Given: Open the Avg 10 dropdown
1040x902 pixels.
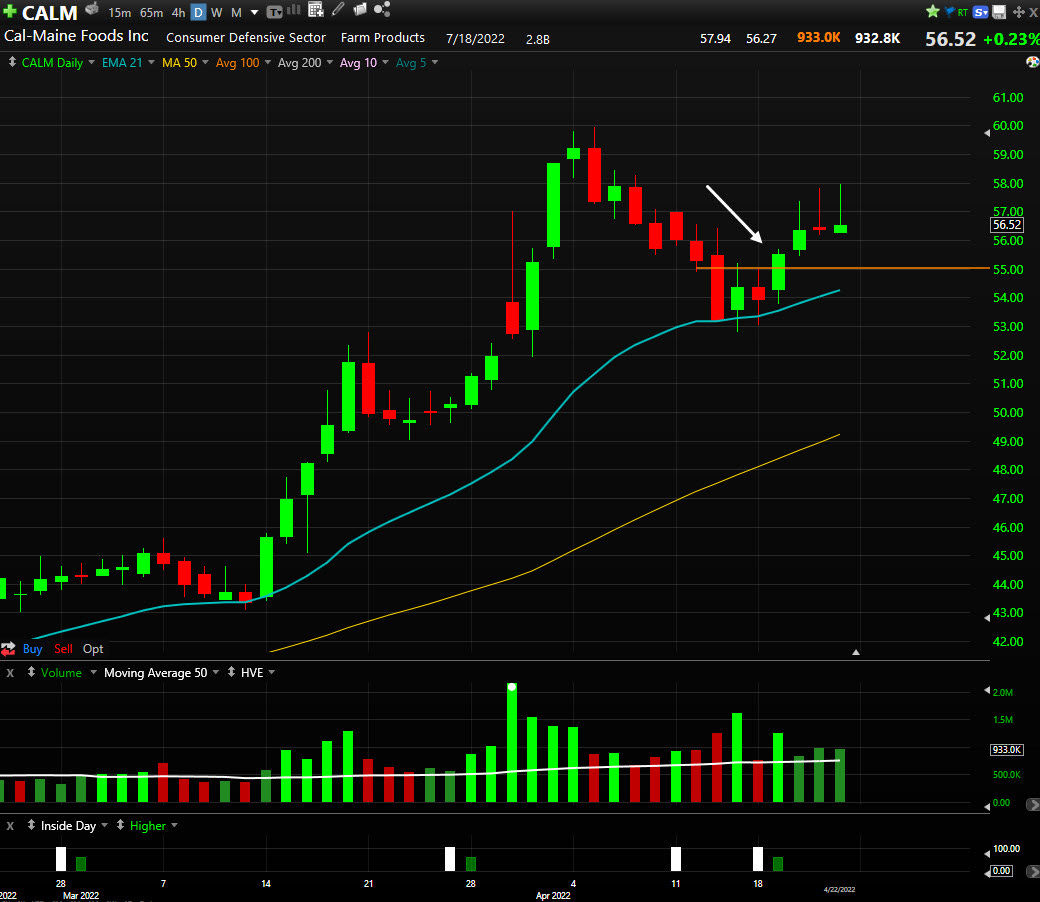Looking at the screenshot, I should pyautogui.click(x=385, y=62).
